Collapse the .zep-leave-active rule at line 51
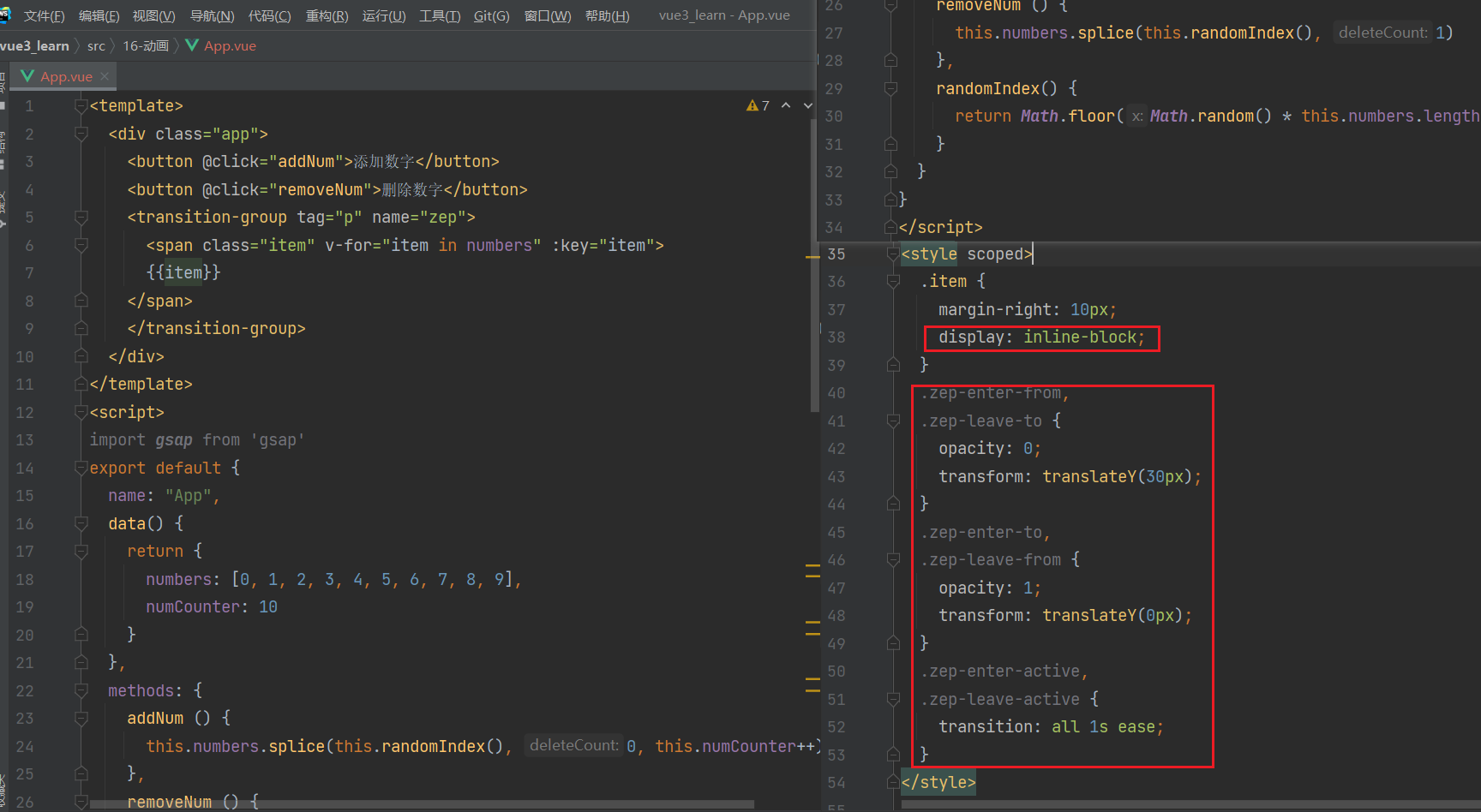 (x=891, y=699)
